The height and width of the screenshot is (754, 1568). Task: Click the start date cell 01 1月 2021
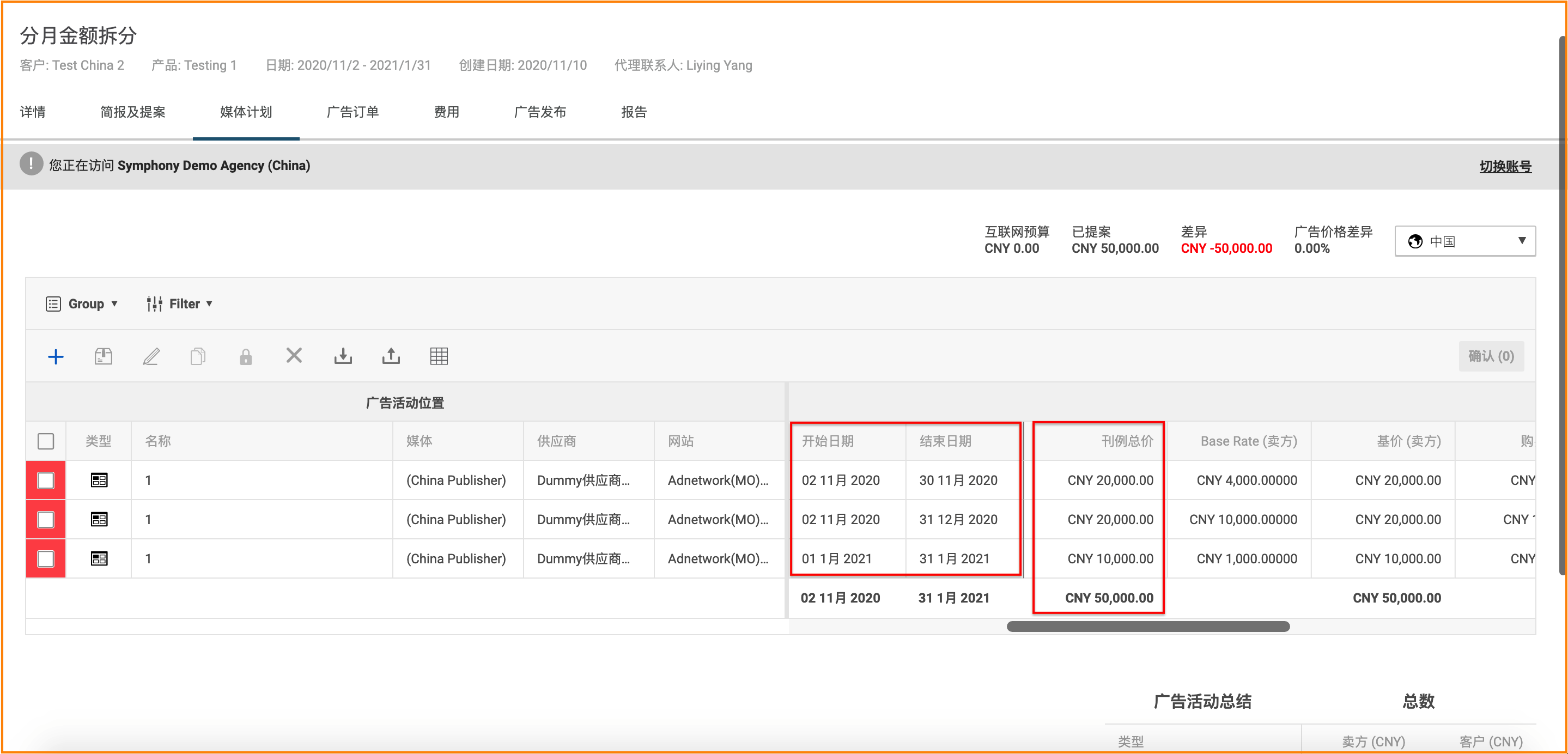click(847, 558)
